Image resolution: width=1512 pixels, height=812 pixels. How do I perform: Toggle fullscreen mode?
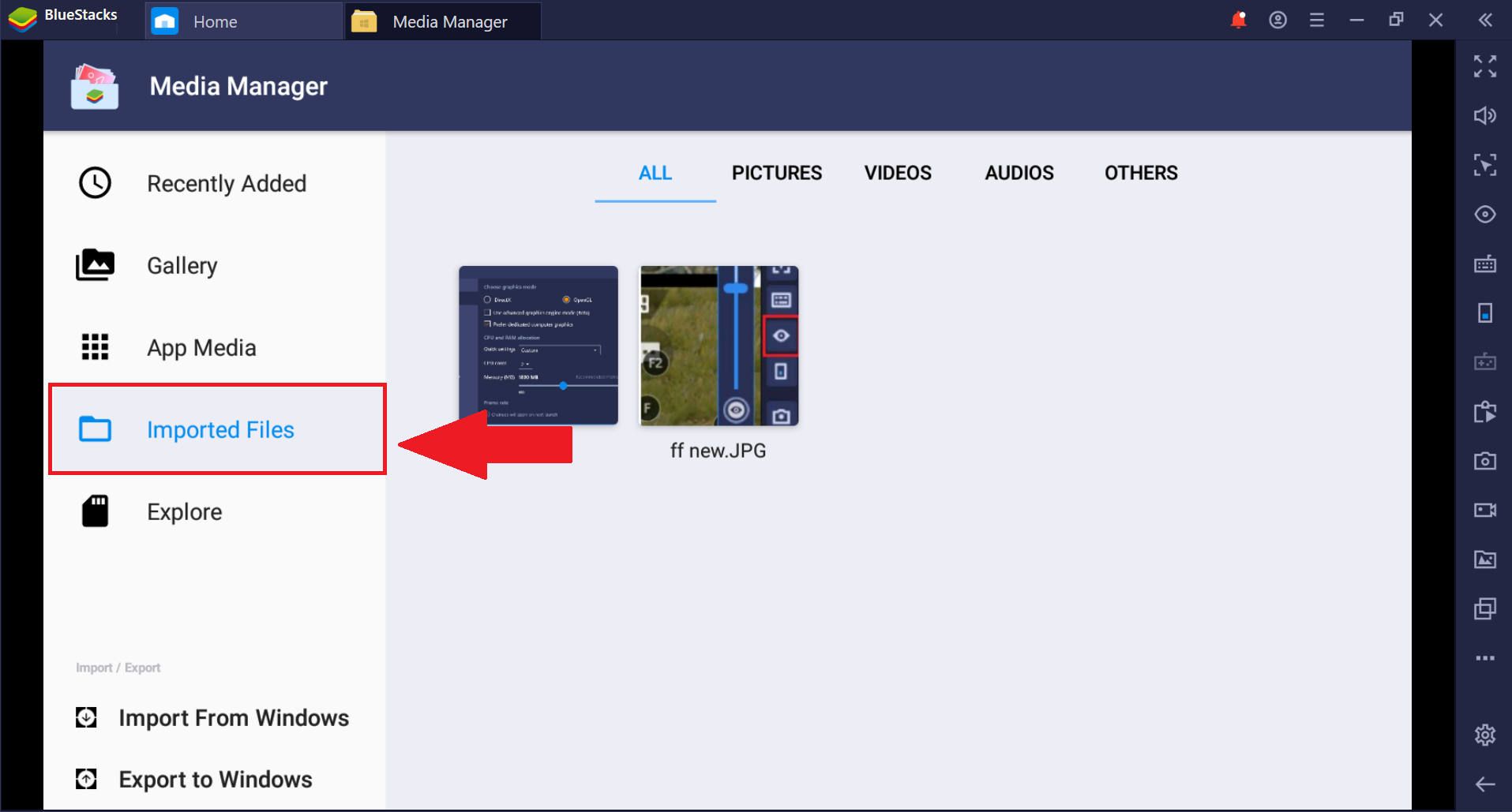point(1485,66)
